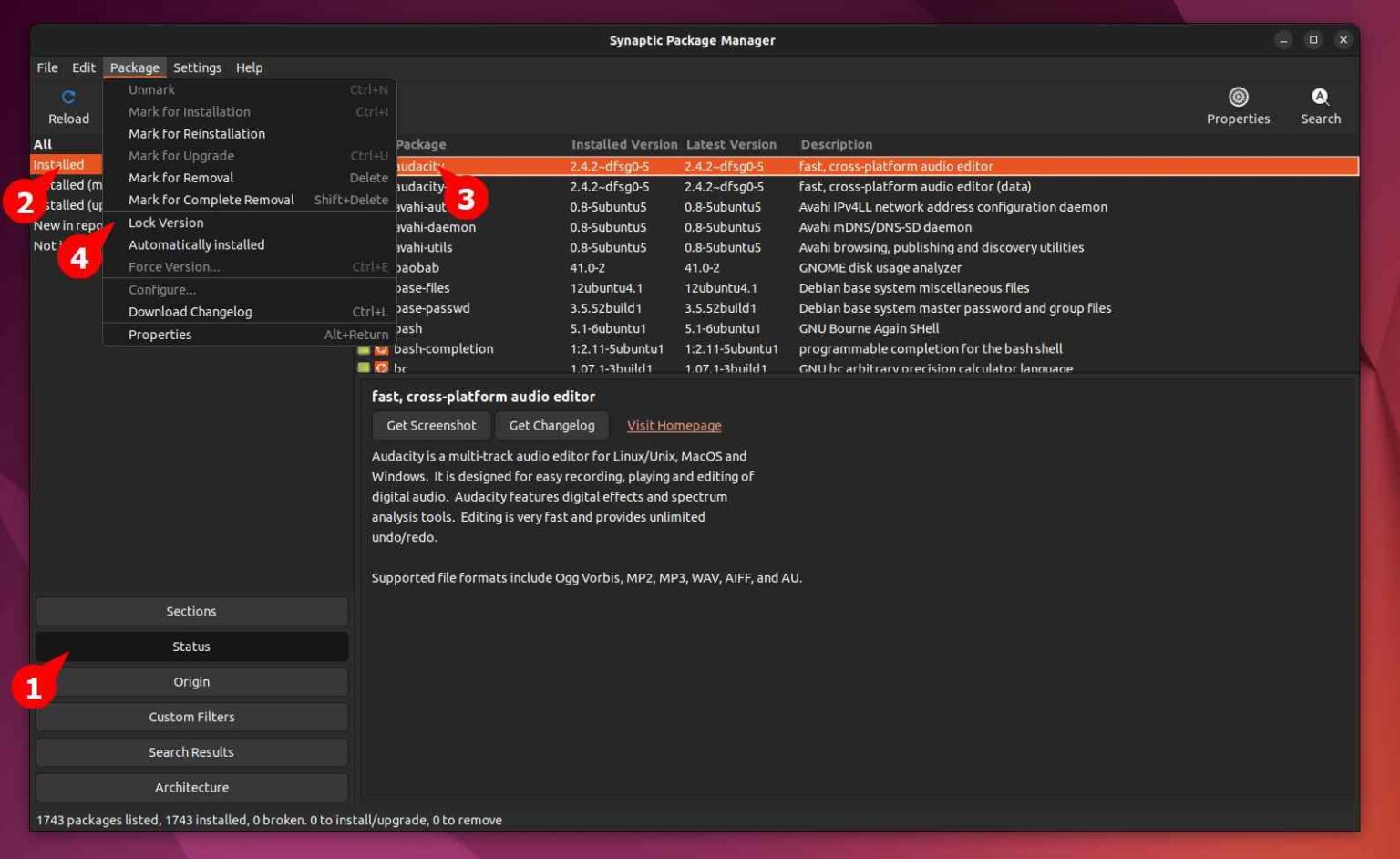Open package Properties from the toolbar icon
The image size is (1400, 859).
[1238, 97]
